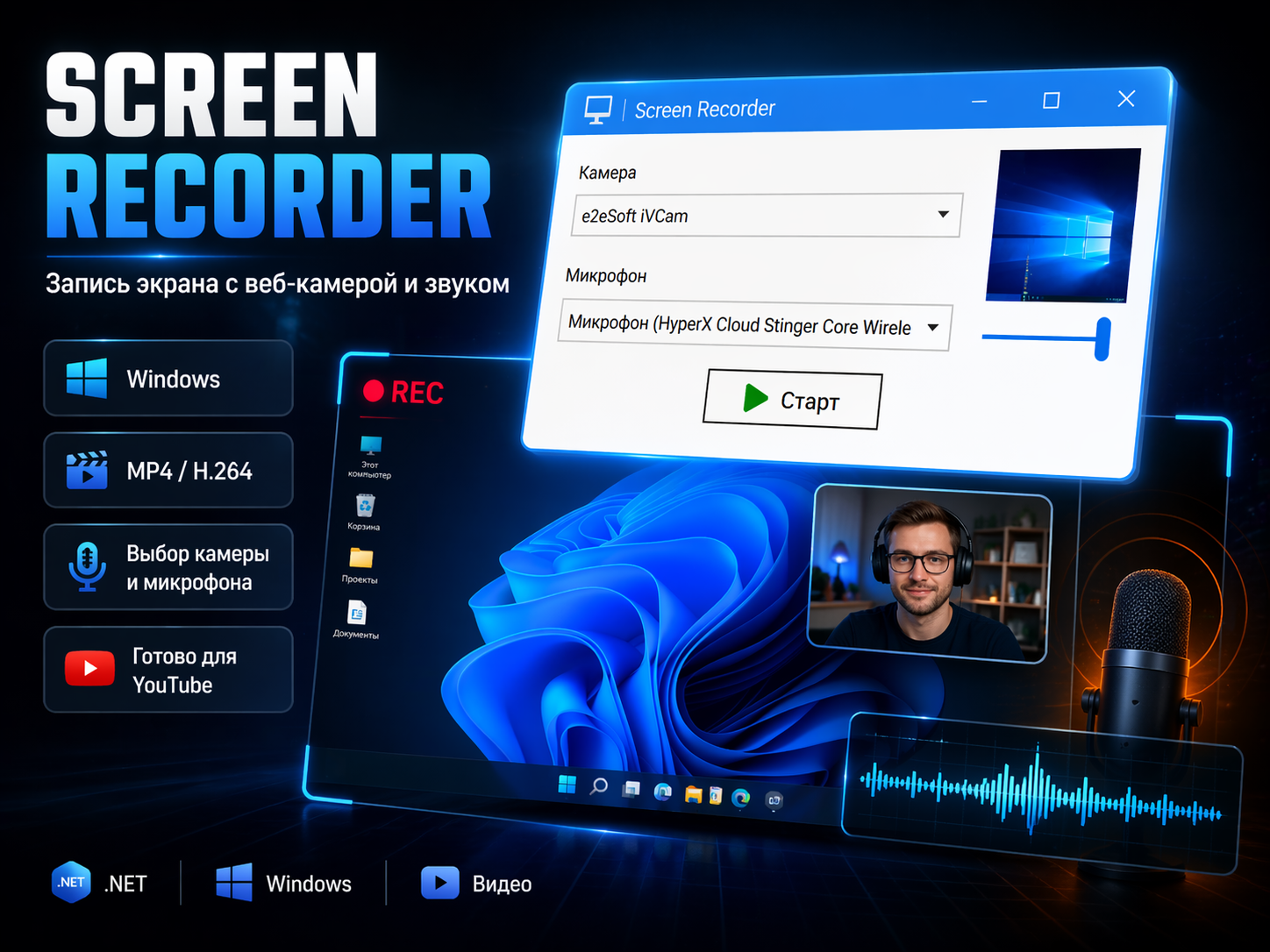
Task: Open the Start menu on the taskbar
Action: 567,784
